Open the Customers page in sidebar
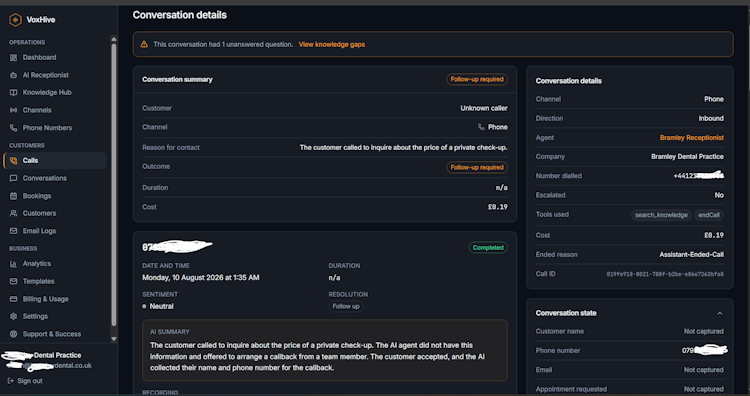The image size is (750, 396). point(39,213)
